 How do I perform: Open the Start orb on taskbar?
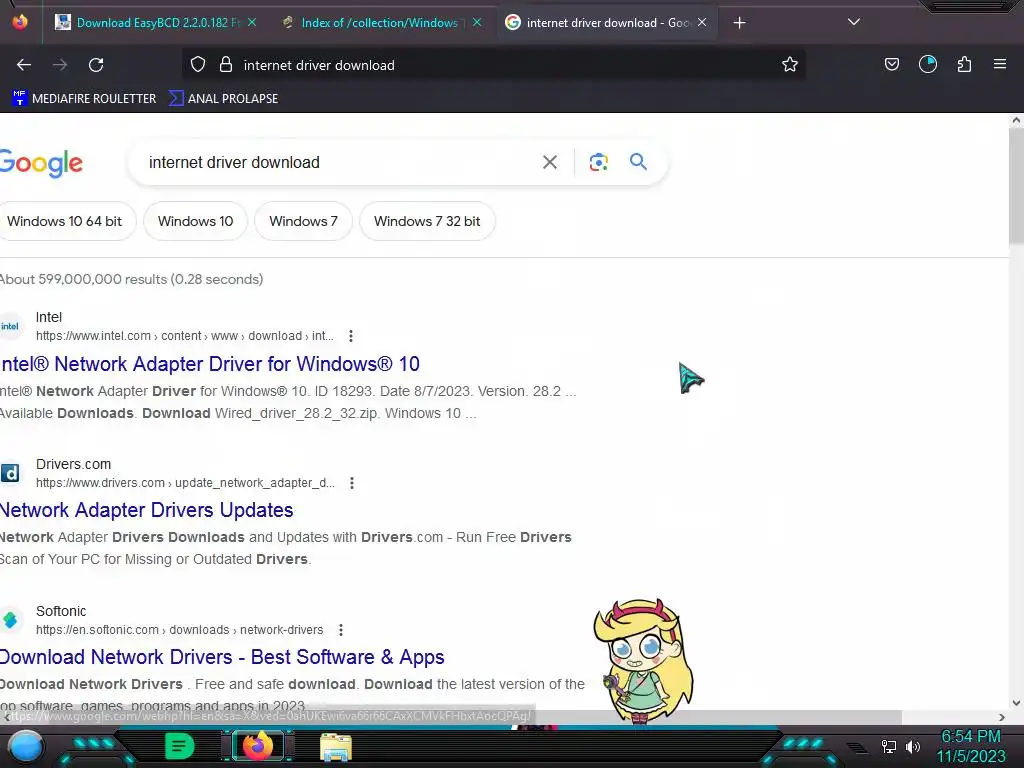[x=25, y=746]
